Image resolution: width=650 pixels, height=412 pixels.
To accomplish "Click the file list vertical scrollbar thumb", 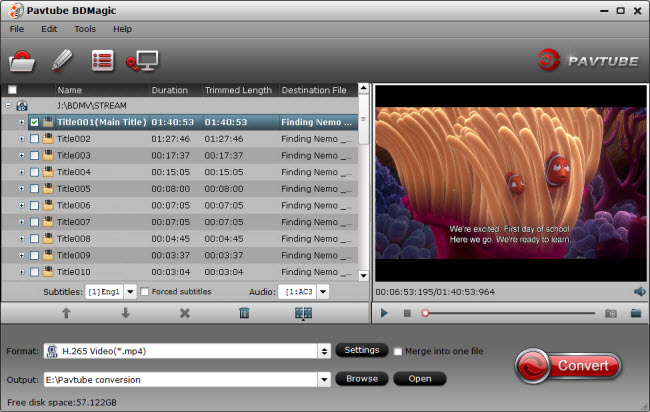I will [364, 119].
